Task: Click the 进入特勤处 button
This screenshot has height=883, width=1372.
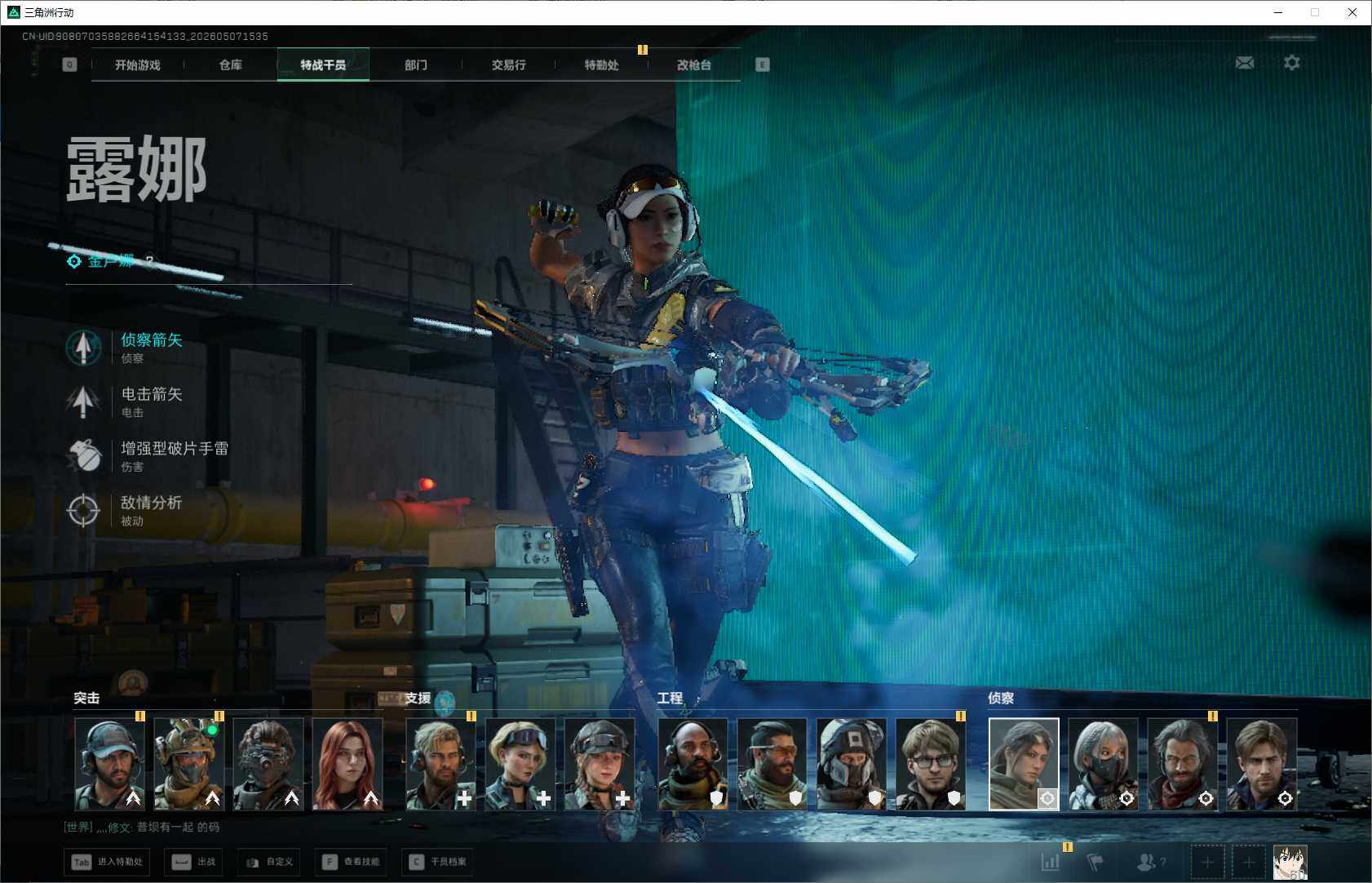Action: tap(108, 862)
